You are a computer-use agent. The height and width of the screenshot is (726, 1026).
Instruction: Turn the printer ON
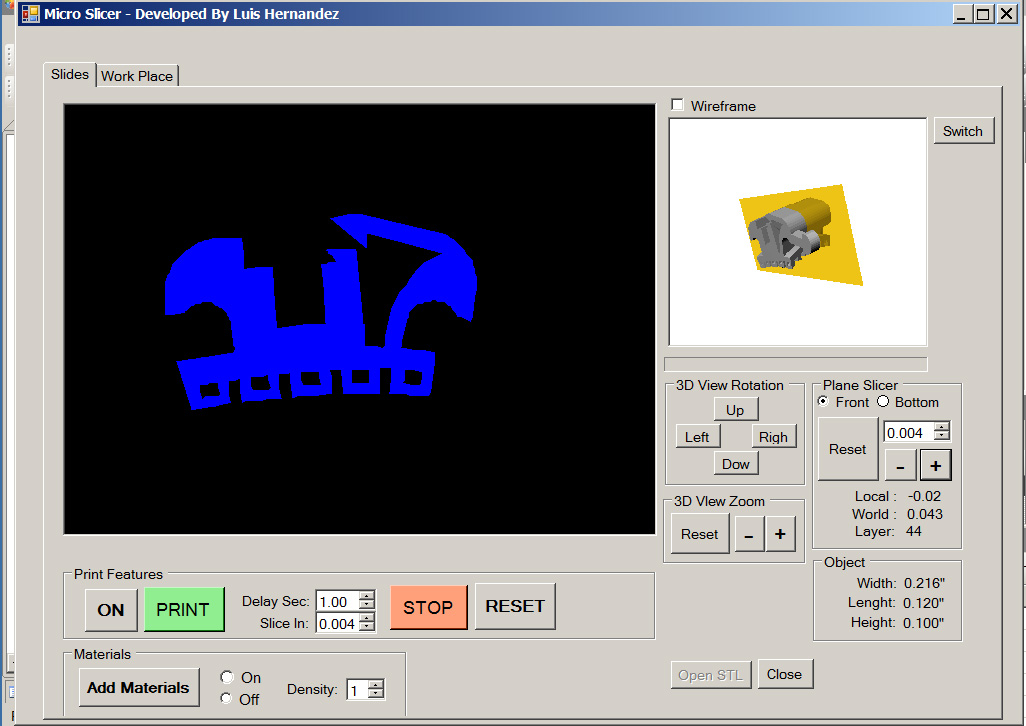click(111, 610)
